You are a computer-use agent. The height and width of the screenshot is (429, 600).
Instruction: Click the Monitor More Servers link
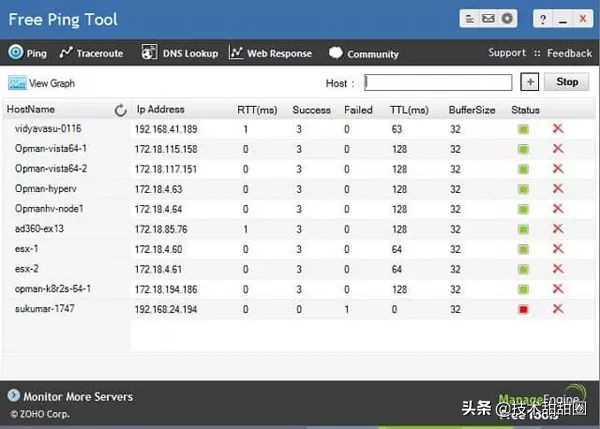[x=78, y=397]
